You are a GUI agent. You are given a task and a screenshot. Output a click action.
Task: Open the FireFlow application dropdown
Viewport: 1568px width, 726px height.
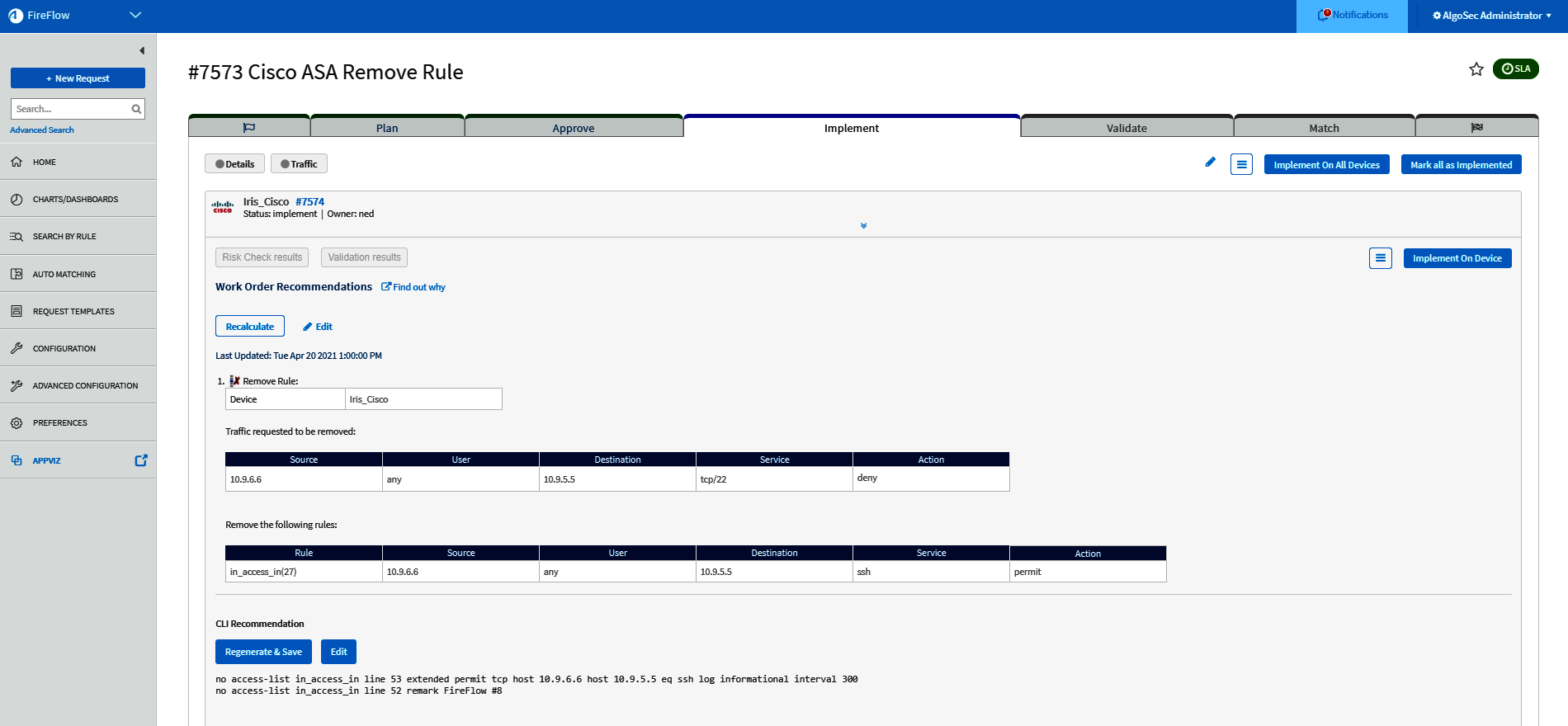tap(135, 16)
